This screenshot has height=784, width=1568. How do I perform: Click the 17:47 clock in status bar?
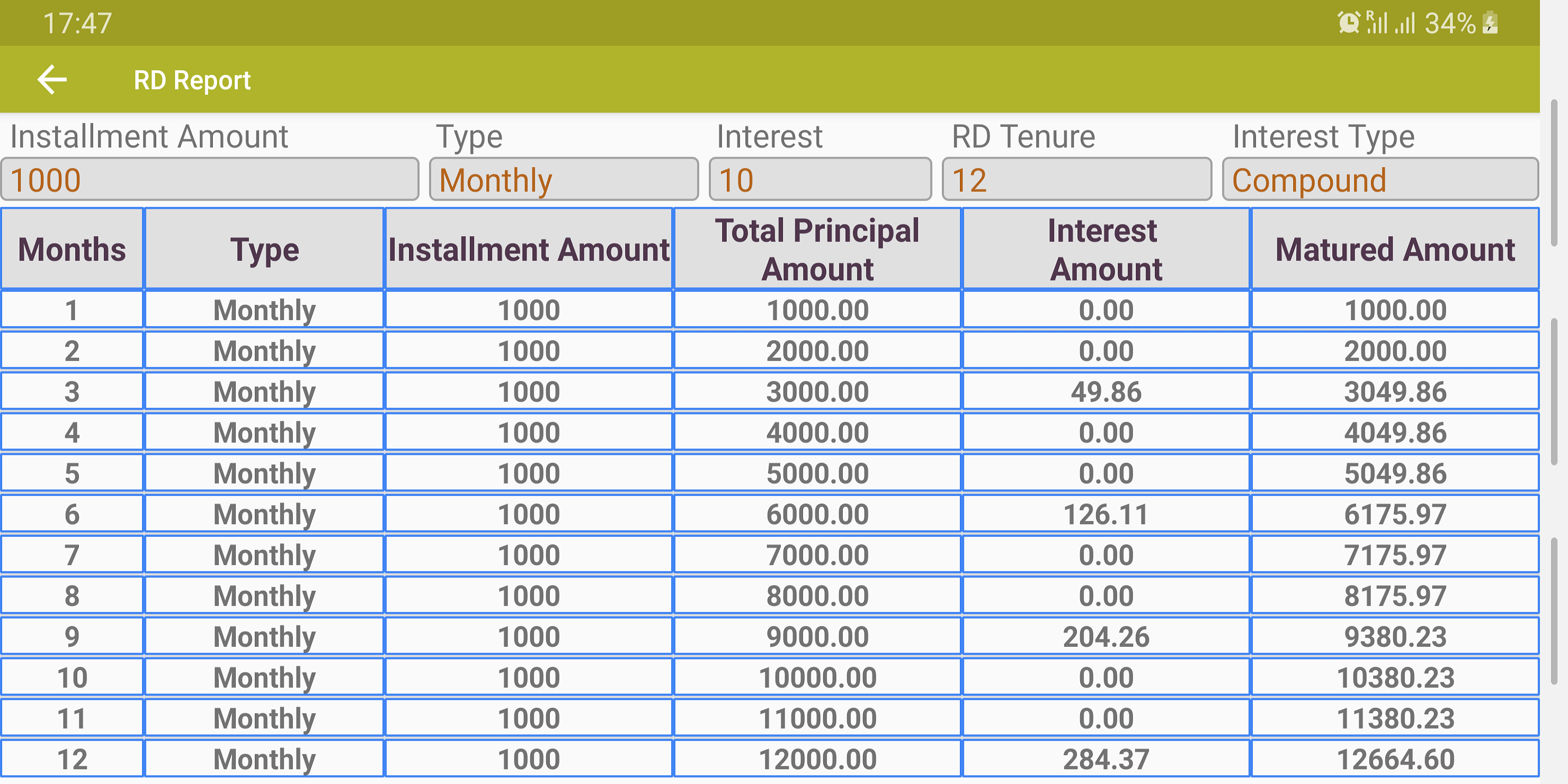pos(77,24)
